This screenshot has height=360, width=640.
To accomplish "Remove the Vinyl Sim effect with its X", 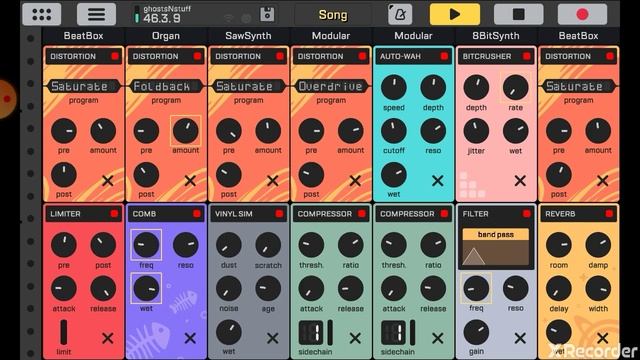I will click(x=273, y=338).
